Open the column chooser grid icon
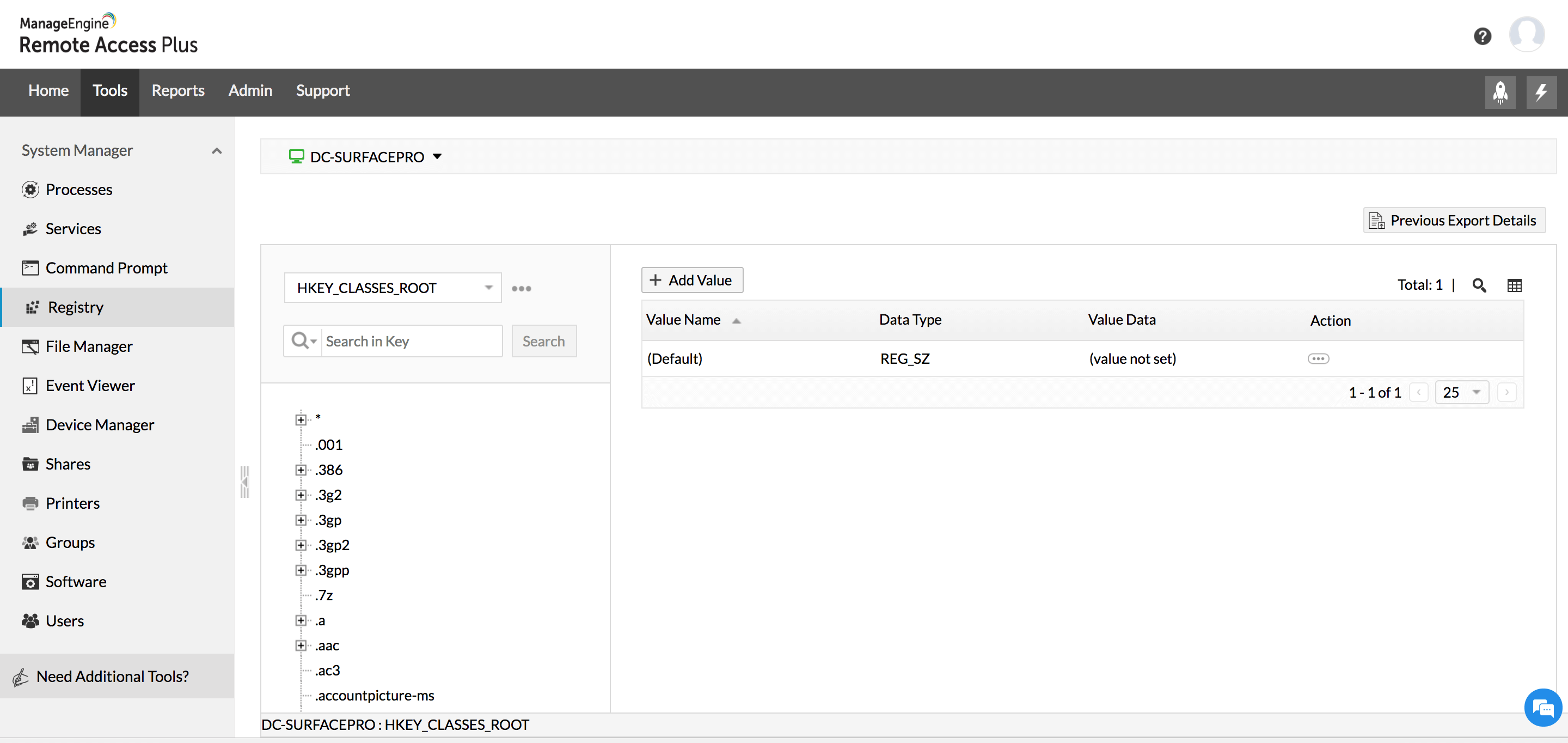Viewport: 1568px width, 743px height. (x=1514, y=285)
